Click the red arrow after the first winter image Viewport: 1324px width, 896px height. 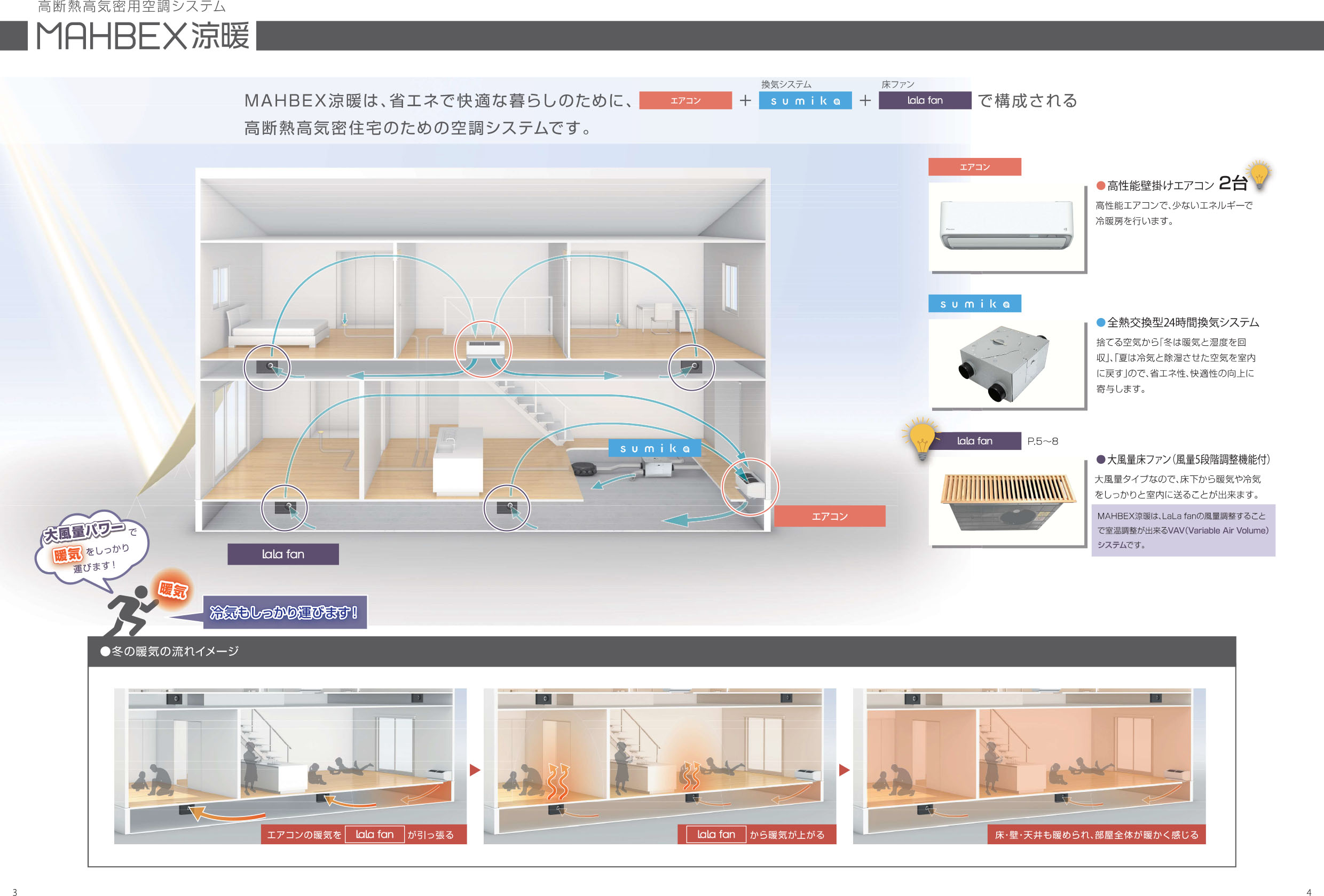coord(475,770)
